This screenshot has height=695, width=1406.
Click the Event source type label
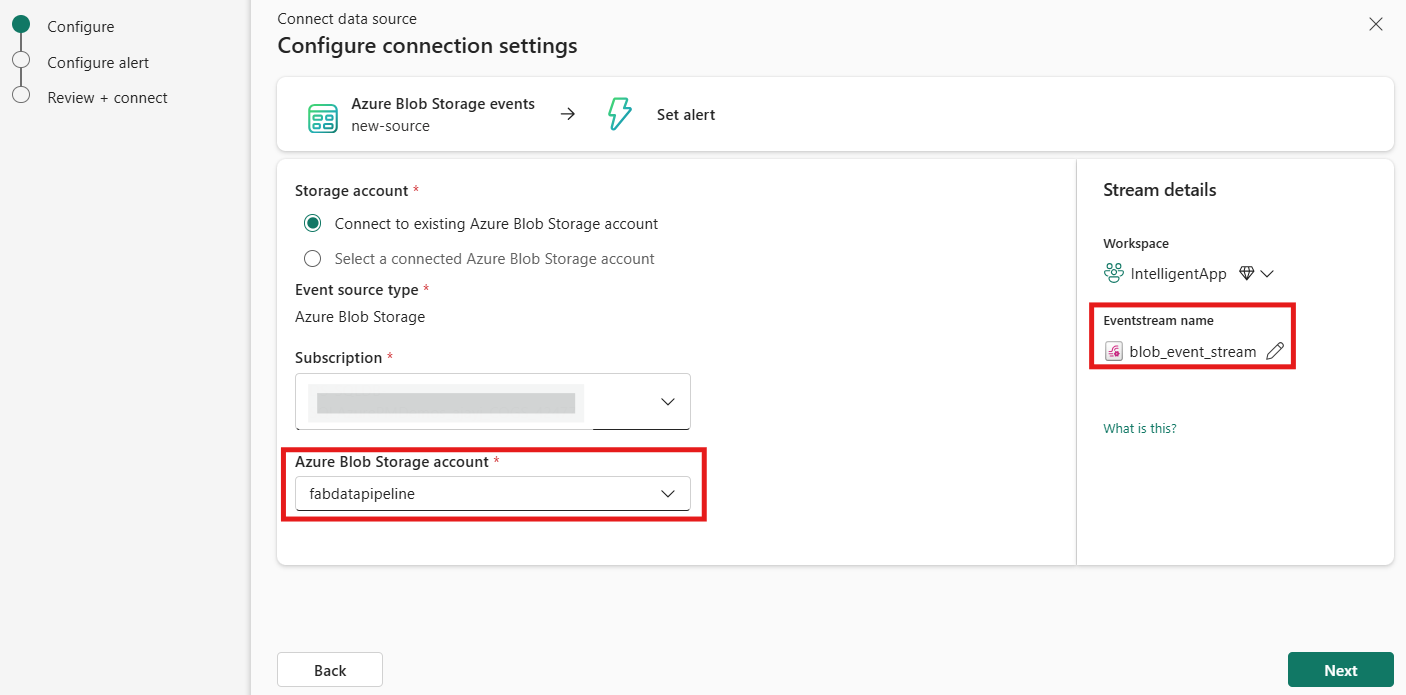click(357, 290)
